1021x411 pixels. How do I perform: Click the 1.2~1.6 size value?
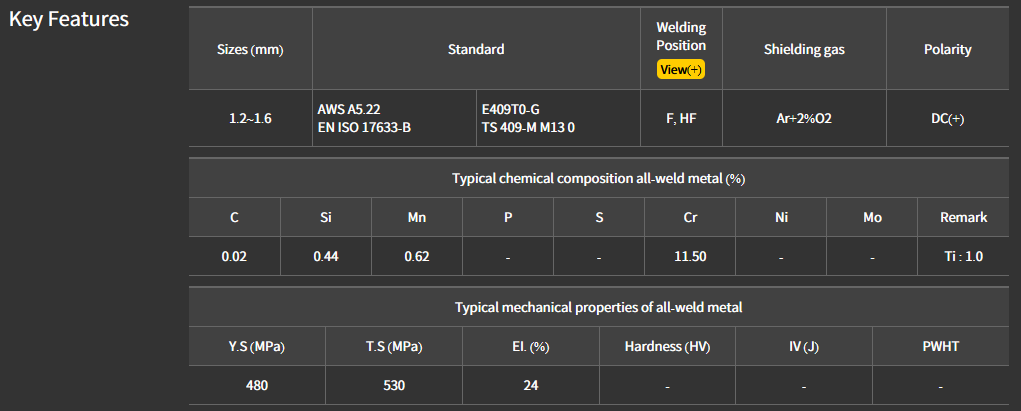click(x=250, y=118)
